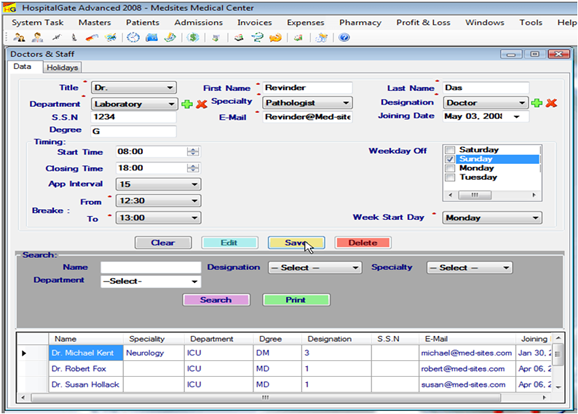Open the Break To time dropdown
Viewport: 578px width, 414px height.
click(159, 218)
